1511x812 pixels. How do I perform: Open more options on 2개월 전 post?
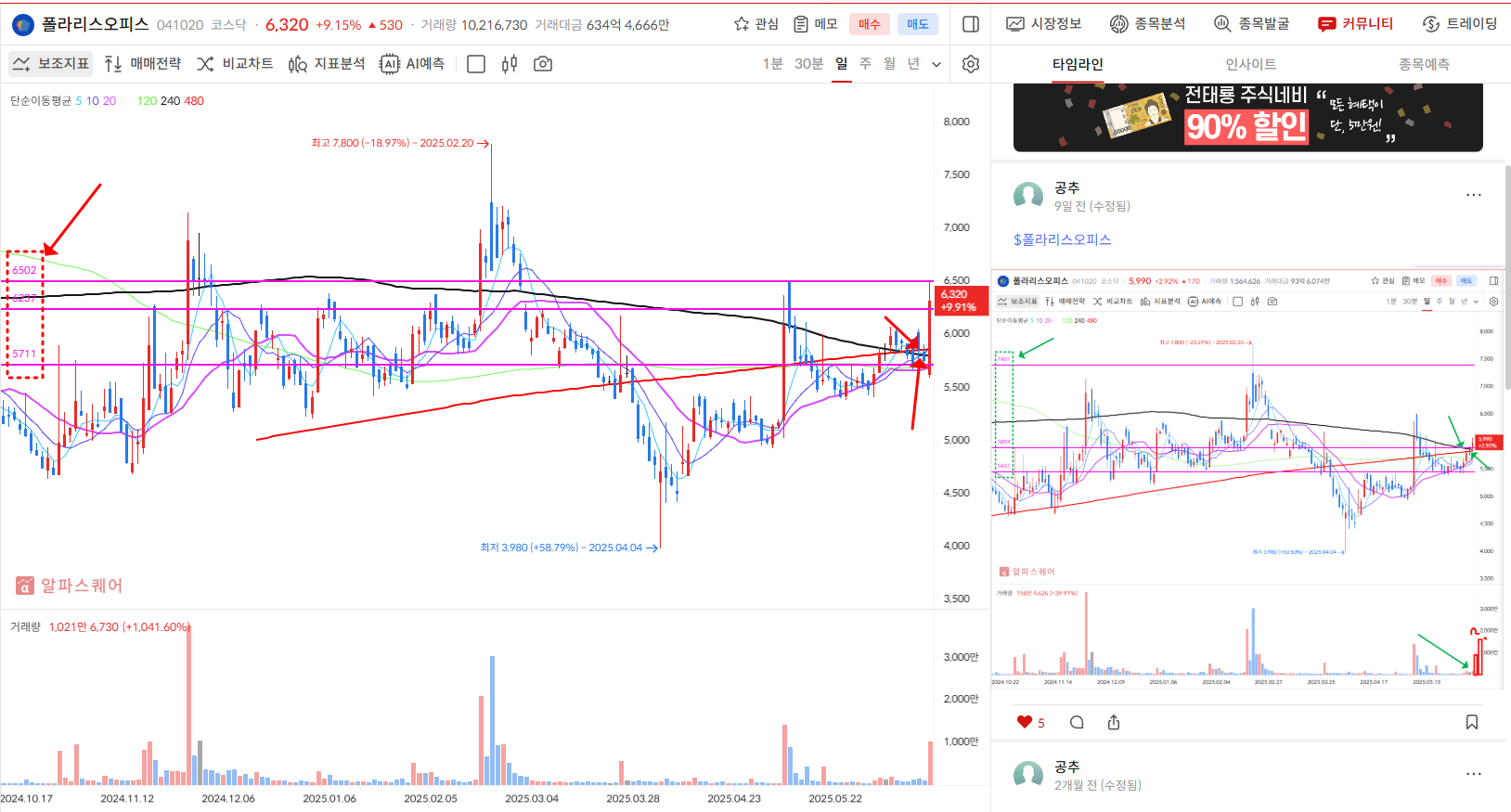1474,774
